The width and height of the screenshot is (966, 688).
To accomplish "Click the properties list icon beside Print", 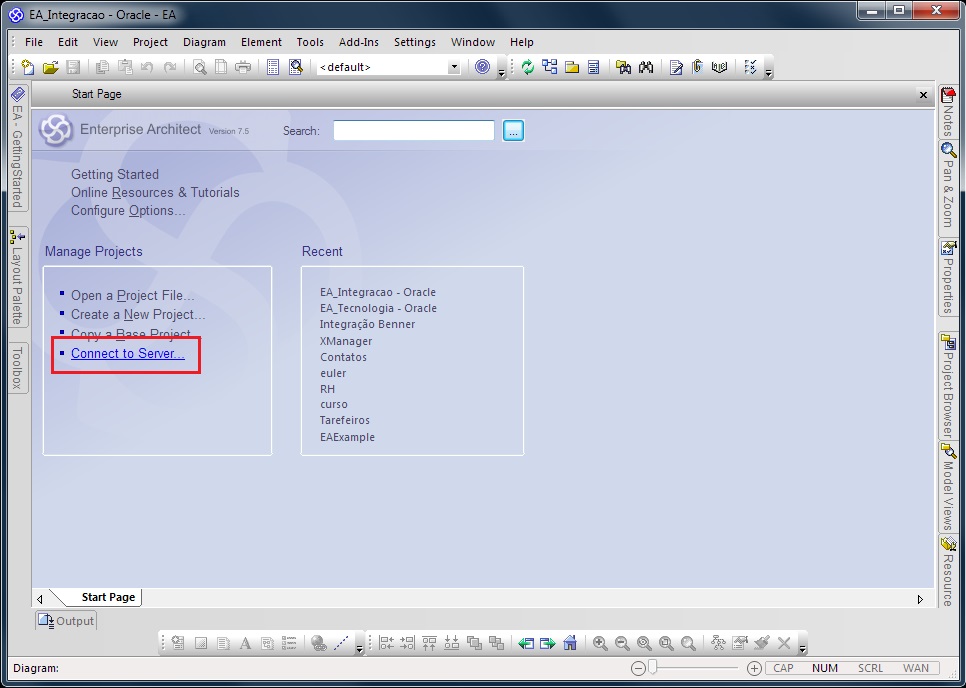I will [273, 67].
